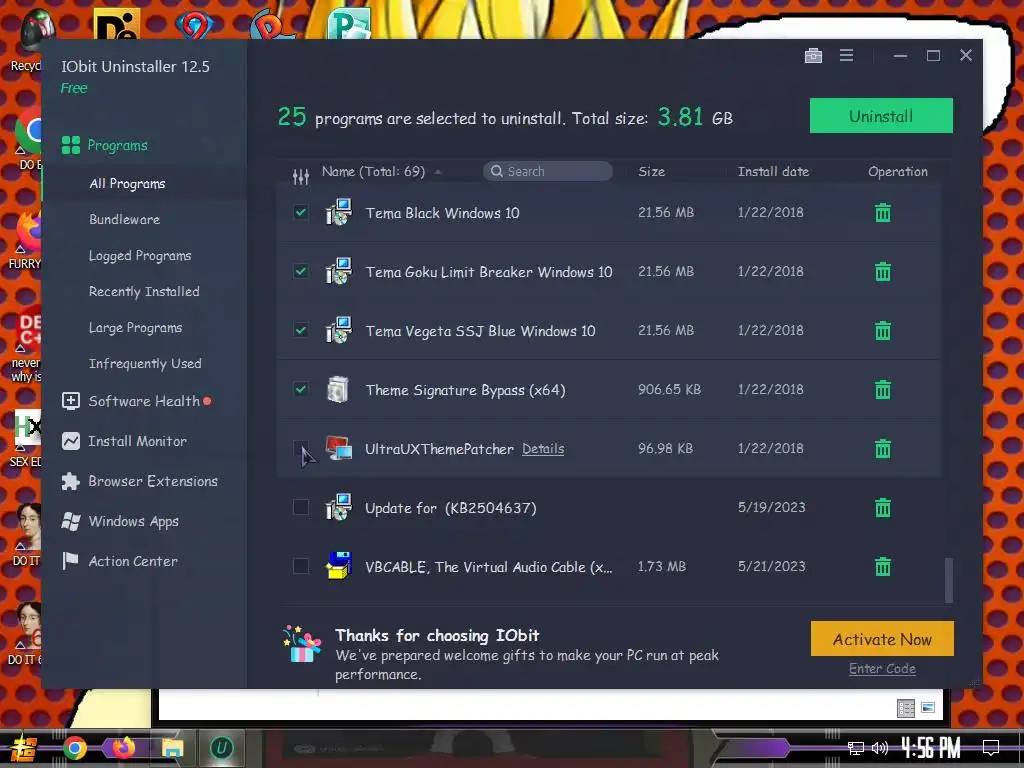The width and height of the screenshot is (1024, 768).
Task: Click the VBCABLE program icon
Action: click(x=338, y=566)
